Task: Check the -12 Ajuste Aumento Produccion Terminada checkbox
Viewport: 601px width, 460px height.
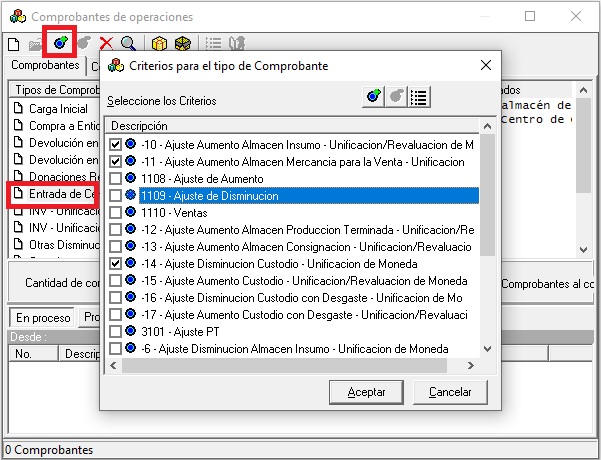Action: pos(115,229)
